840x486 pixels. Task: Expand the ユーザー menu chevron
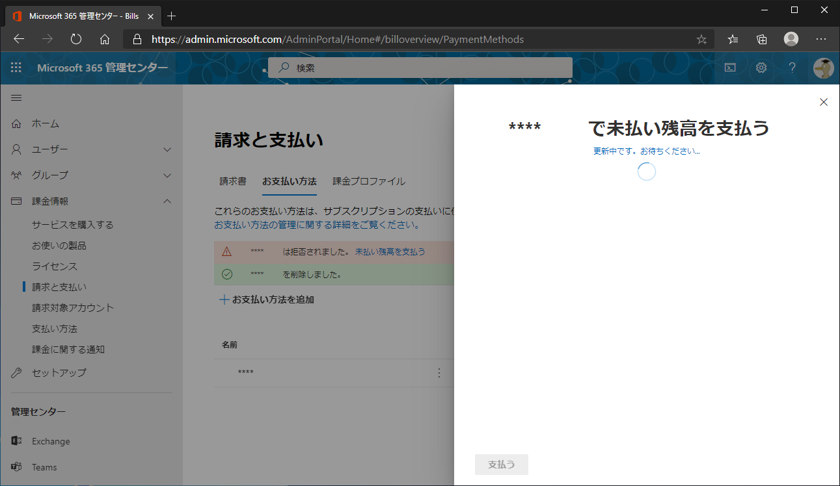(167, 149)
